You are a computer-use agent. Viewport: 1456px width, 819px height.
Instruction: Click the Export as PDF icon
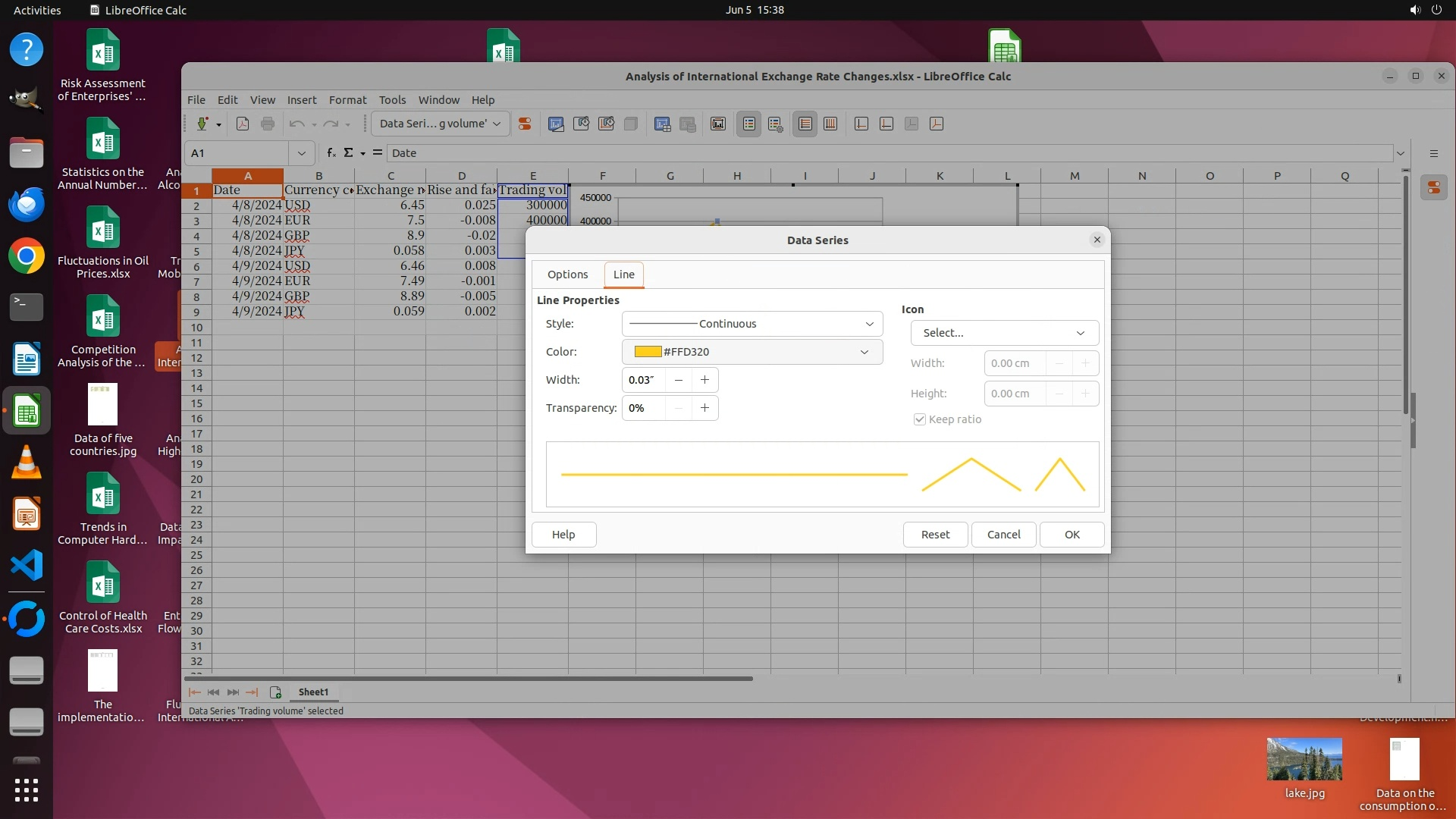[243, 124]
